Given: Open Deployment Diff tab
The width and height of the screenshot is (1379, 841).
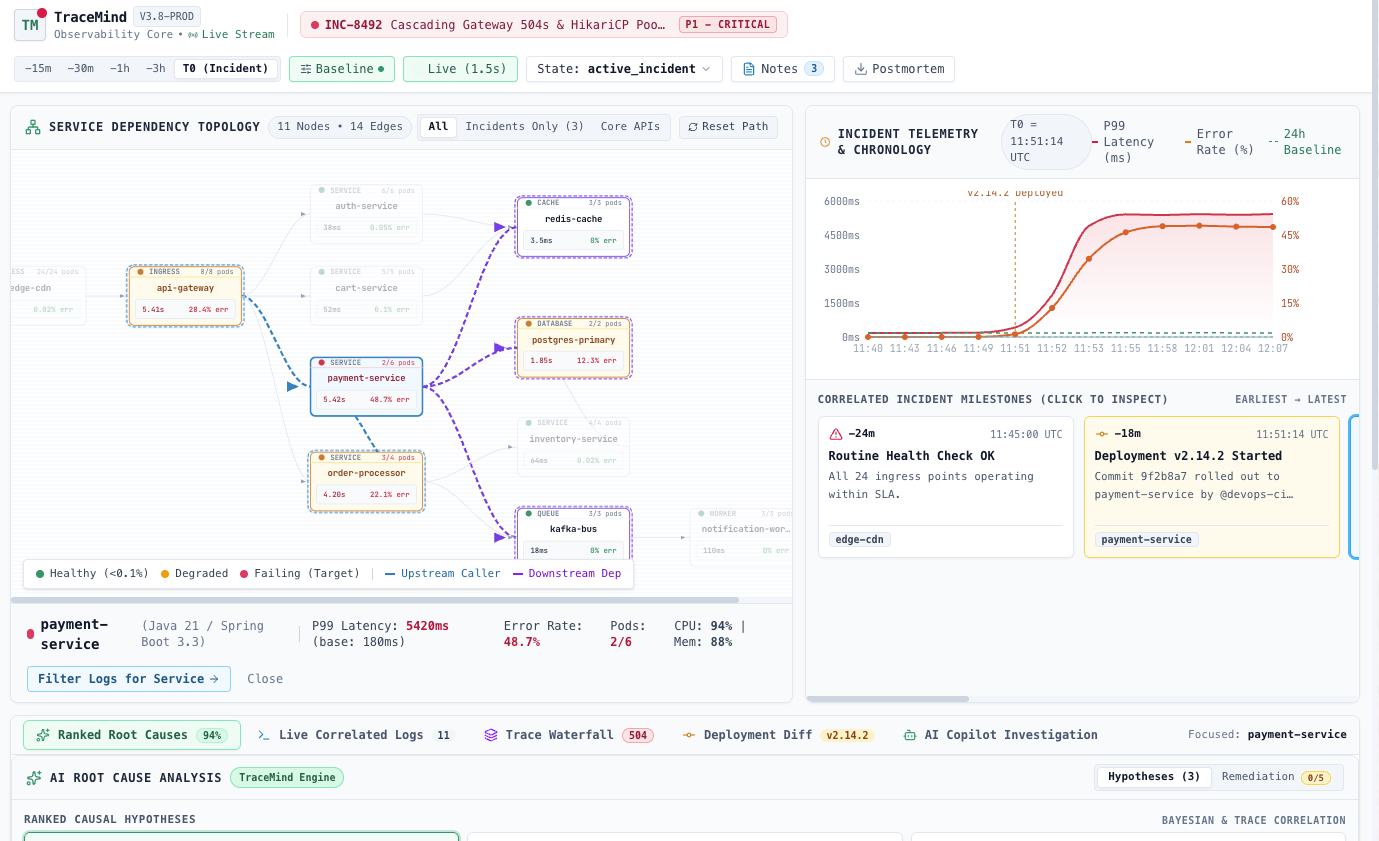Looking at the screenshot, I should [x=778, y=735].
